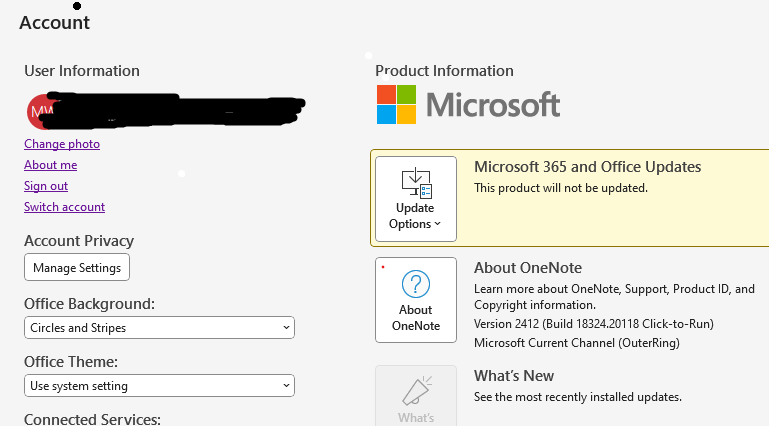This screenshot has width=769, height=426.
Task: Open the What's New button
Action: 416,396
